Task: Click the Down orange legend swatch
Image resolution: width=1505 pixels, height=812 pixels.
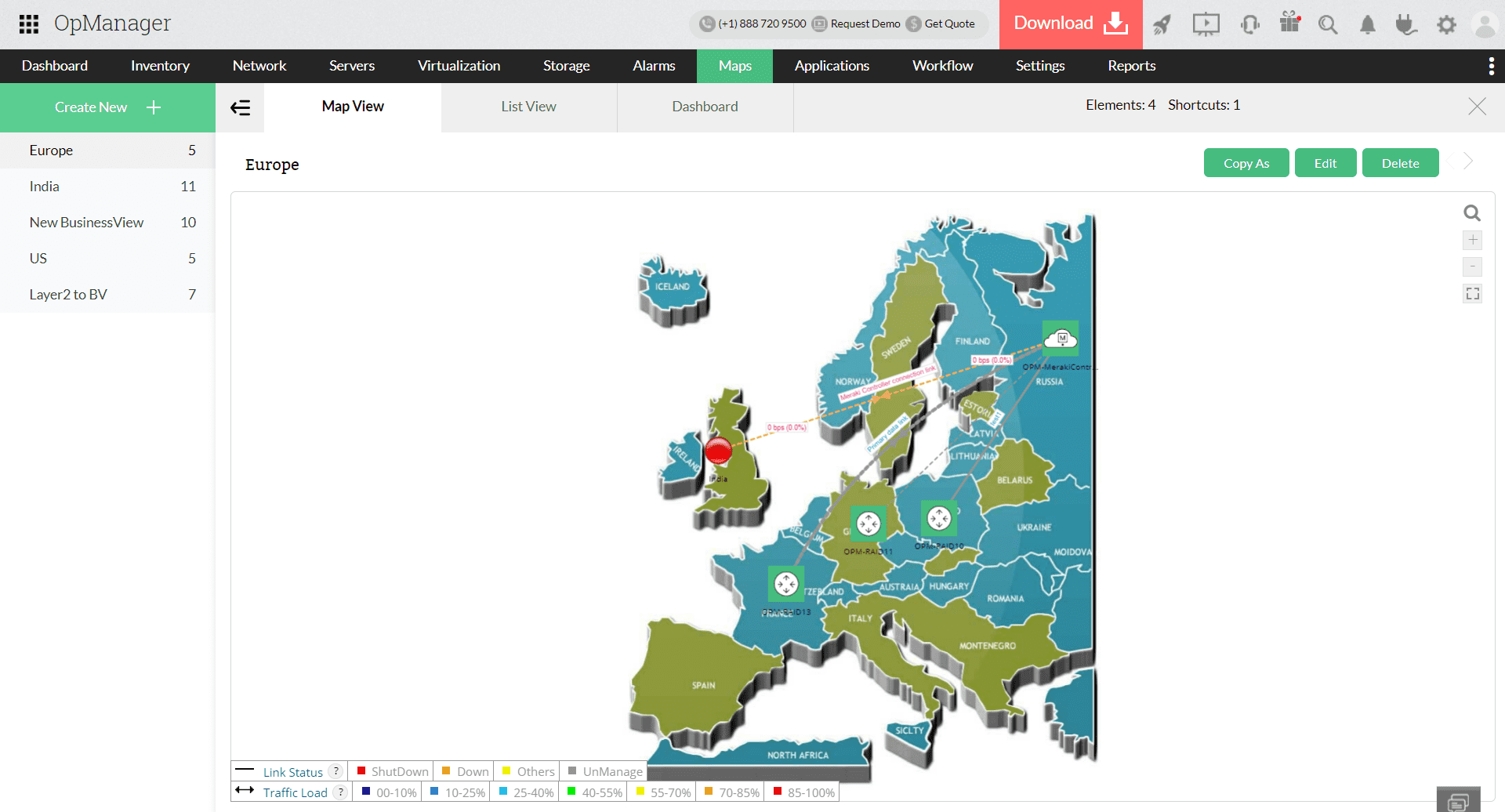Action: point(446,771)
